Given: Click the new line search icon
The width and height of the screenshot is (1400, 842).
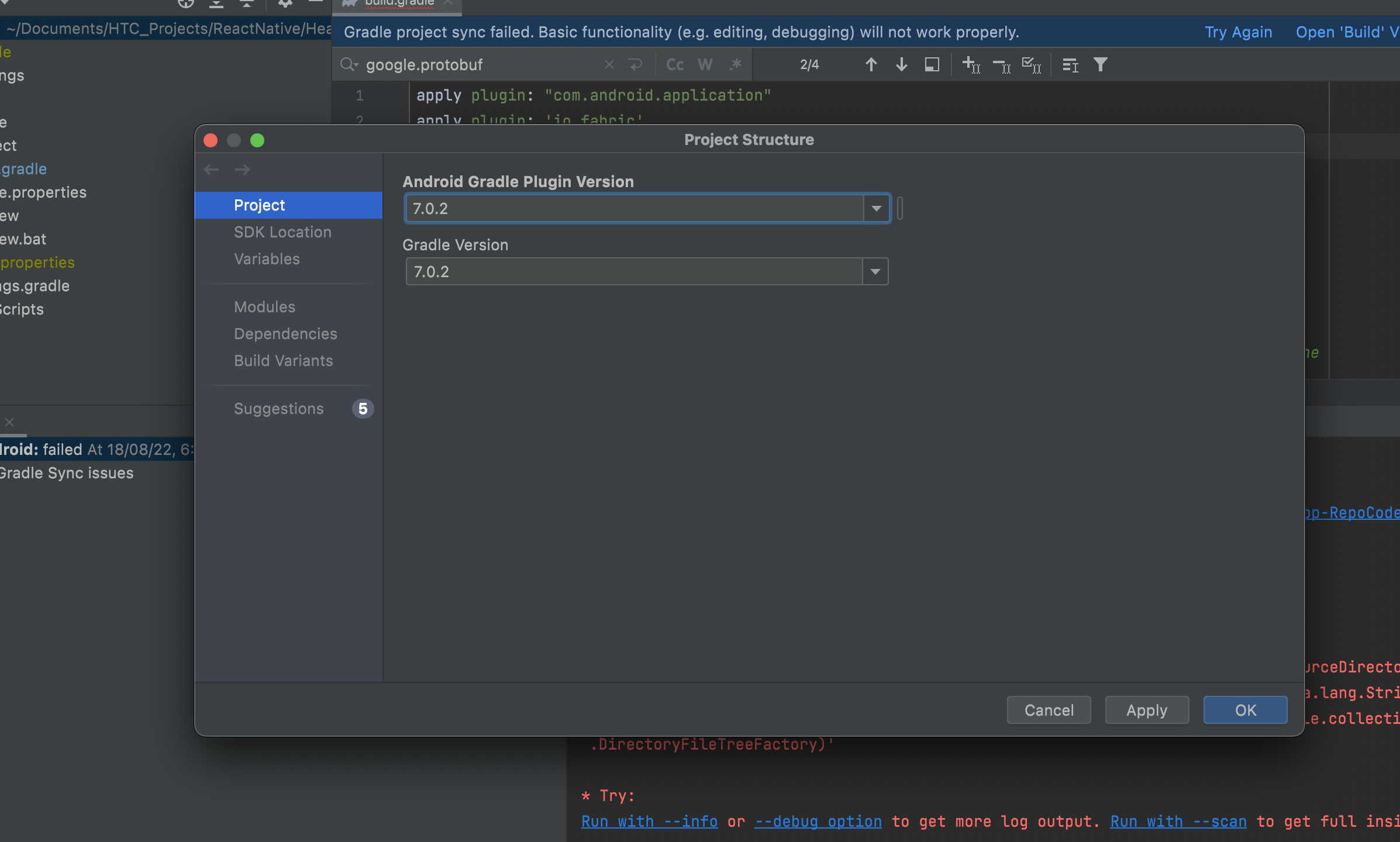Looking at the screenshot, I should tap(635, 64).
